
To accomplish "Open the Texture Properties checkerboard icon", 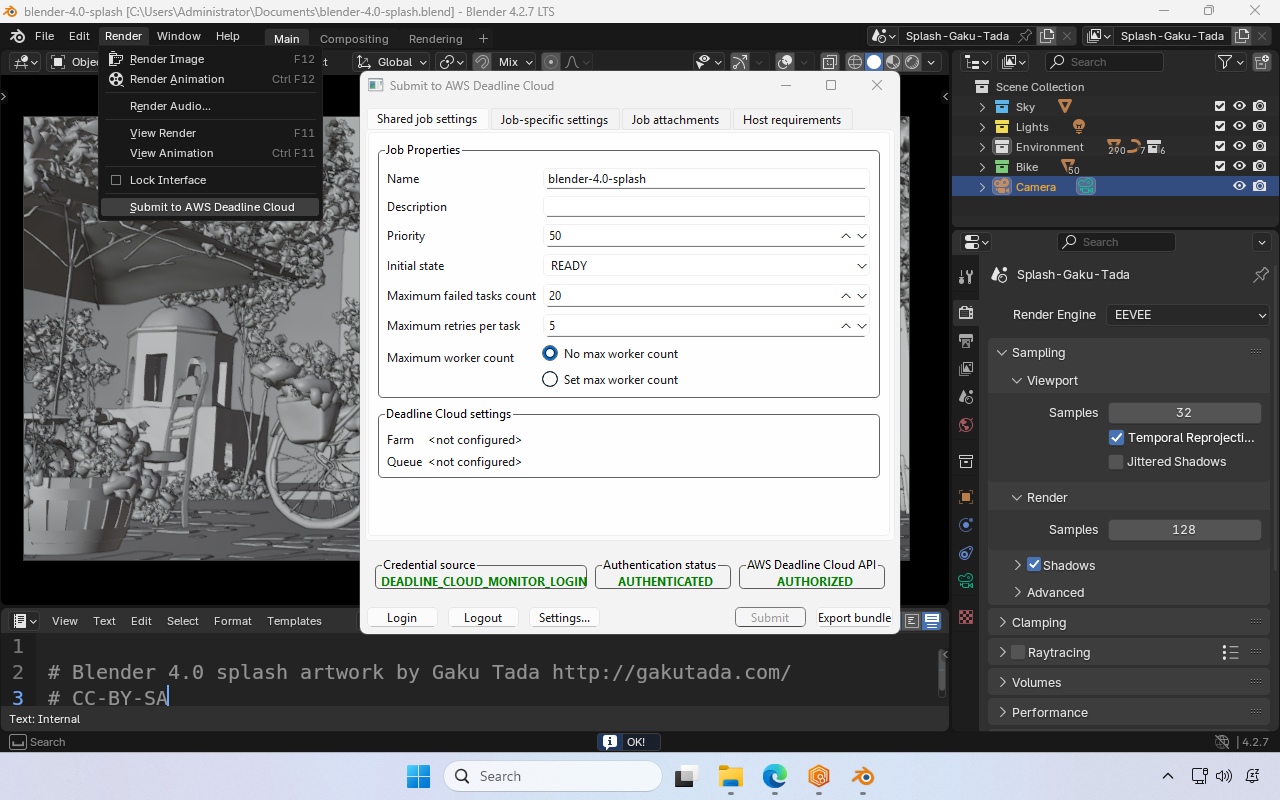I will click(x=965, y=617).
